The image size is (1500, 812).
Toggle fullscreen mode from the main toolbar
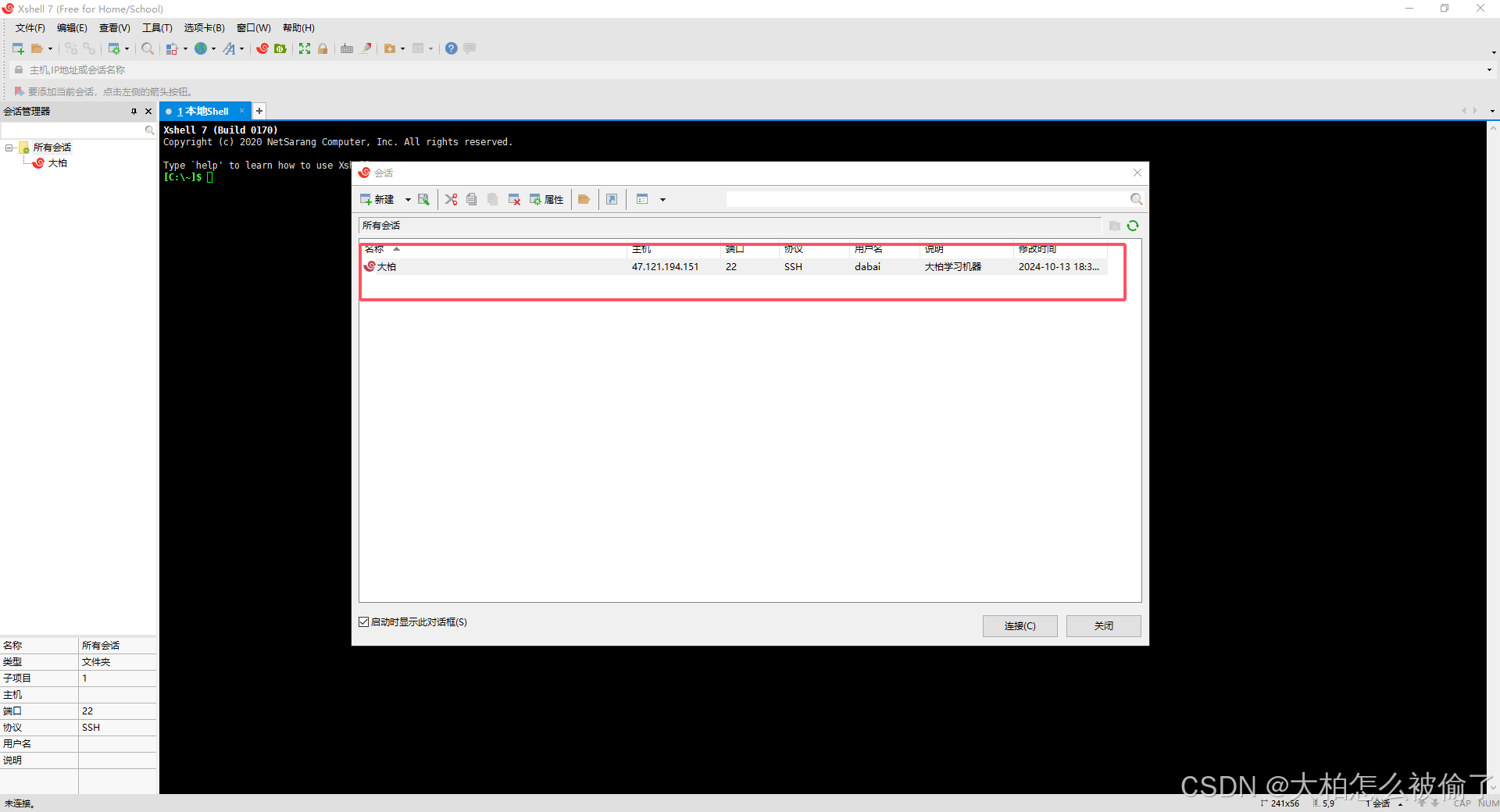[x=305, y=48]
